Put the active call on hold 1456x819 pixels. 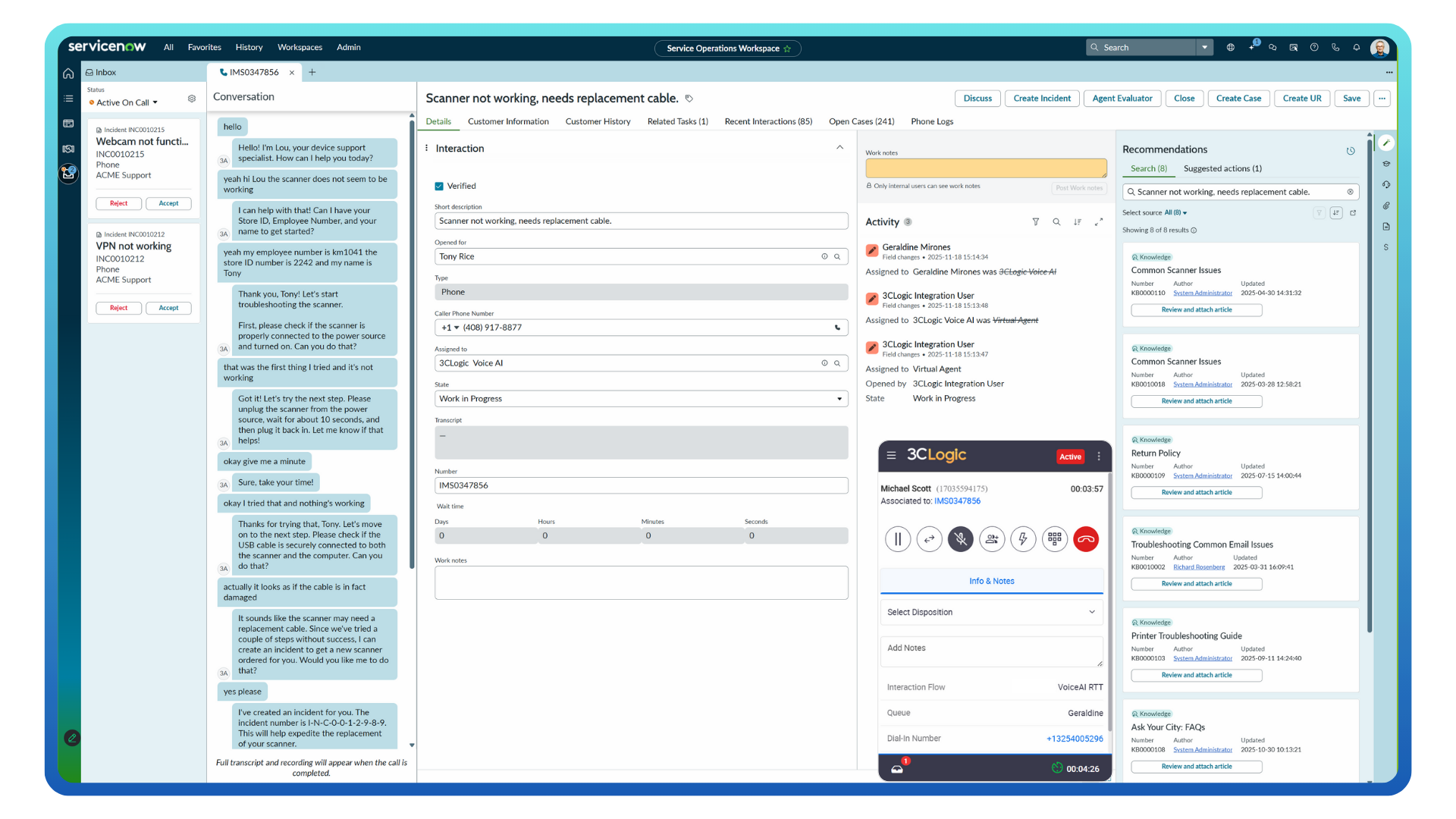pos(898,539)
